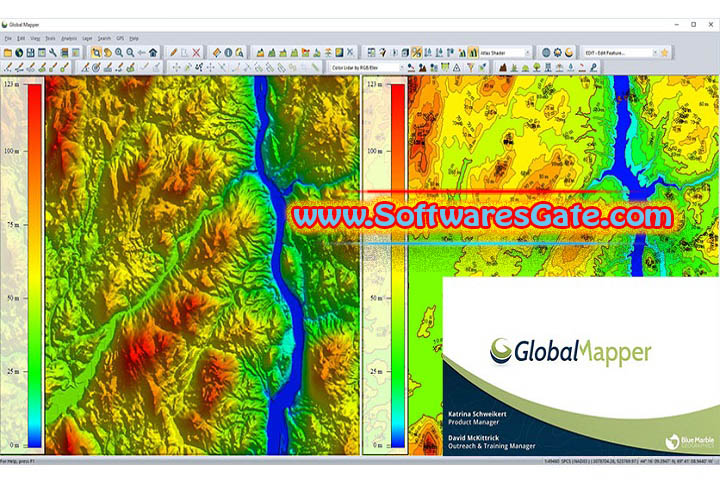
Task: Click the brown mountain ground classification icon
Action: 503,68
